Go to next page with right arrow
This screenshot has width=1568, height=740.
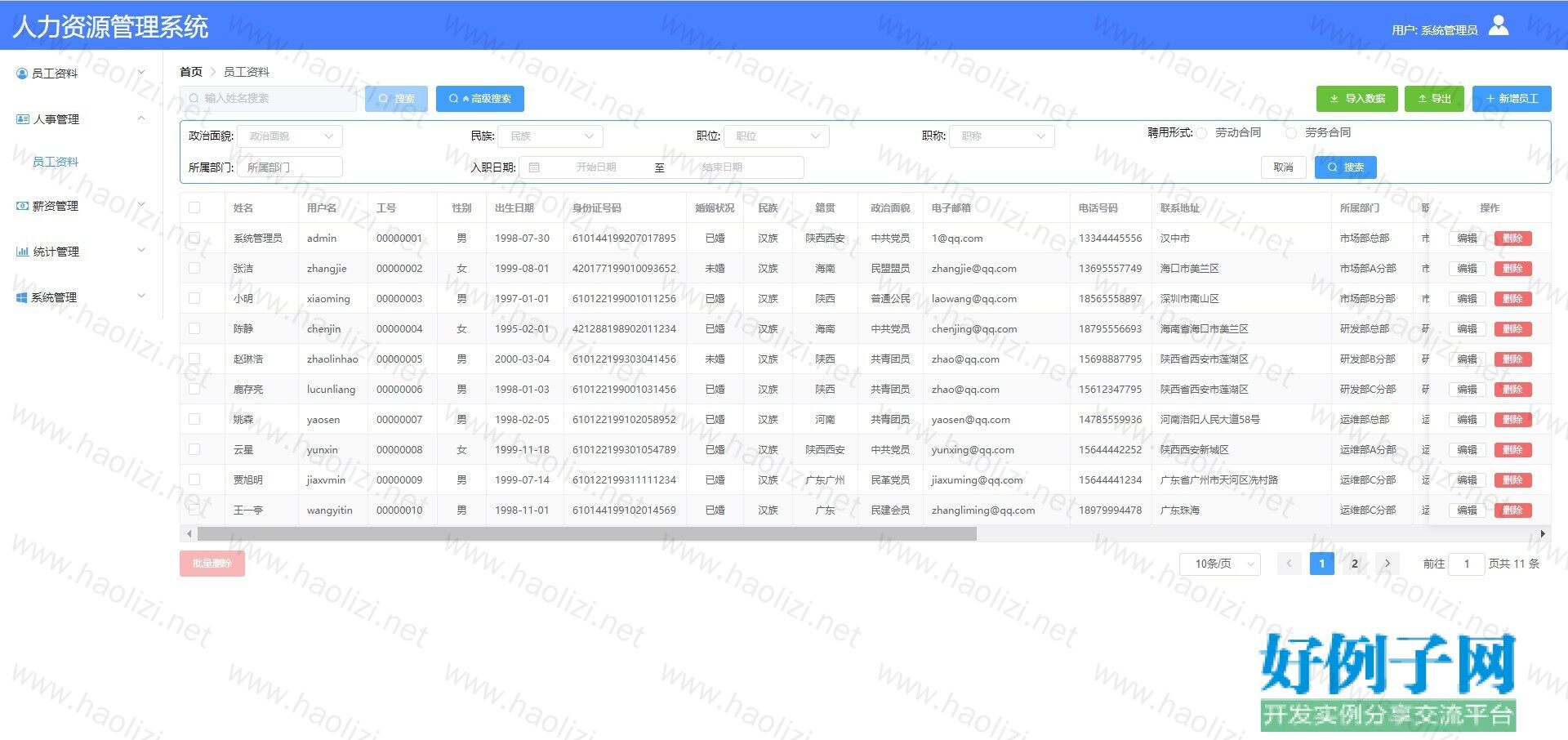pyautogui.click(x=1387, y=564)
